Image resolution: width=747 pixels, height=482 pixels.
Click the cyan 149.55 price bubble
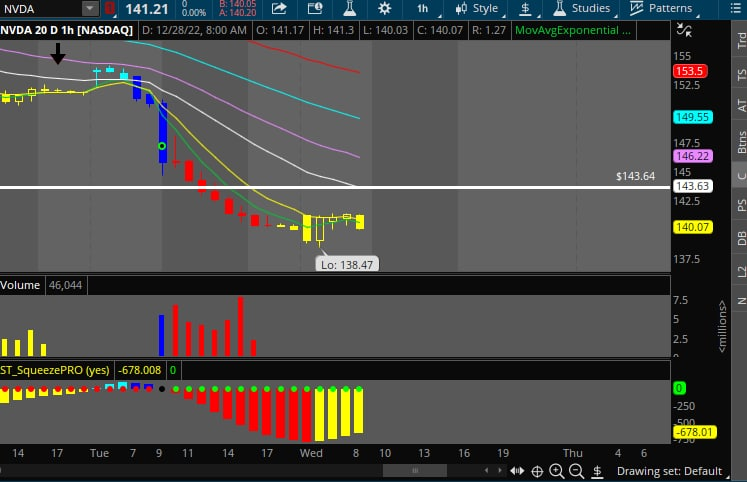[693, 117]
